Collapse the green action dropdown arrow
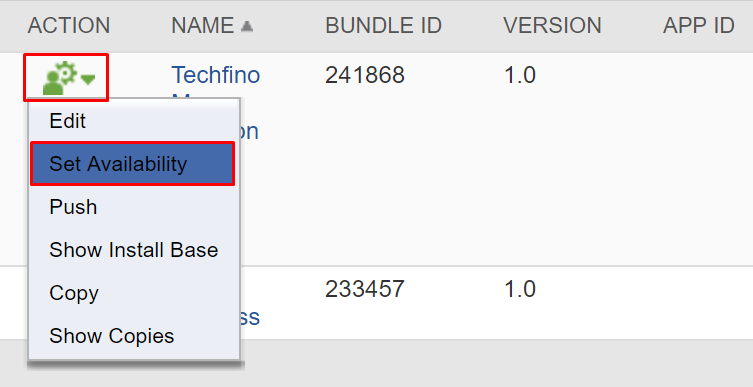Screen dimensions: 753x387 (x=88, y=80)
